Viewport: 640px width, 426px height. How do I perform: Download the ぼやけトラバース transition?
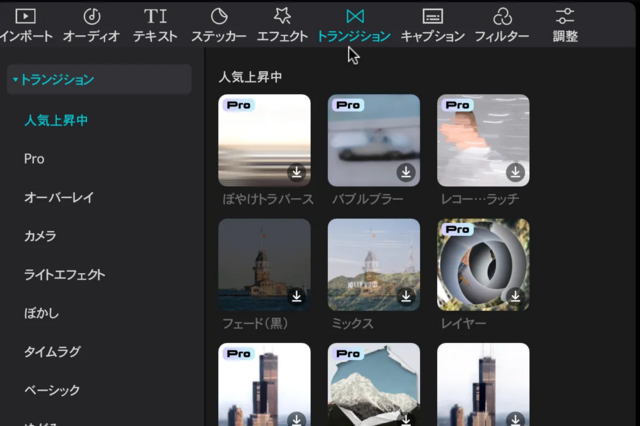pos(297,172)
